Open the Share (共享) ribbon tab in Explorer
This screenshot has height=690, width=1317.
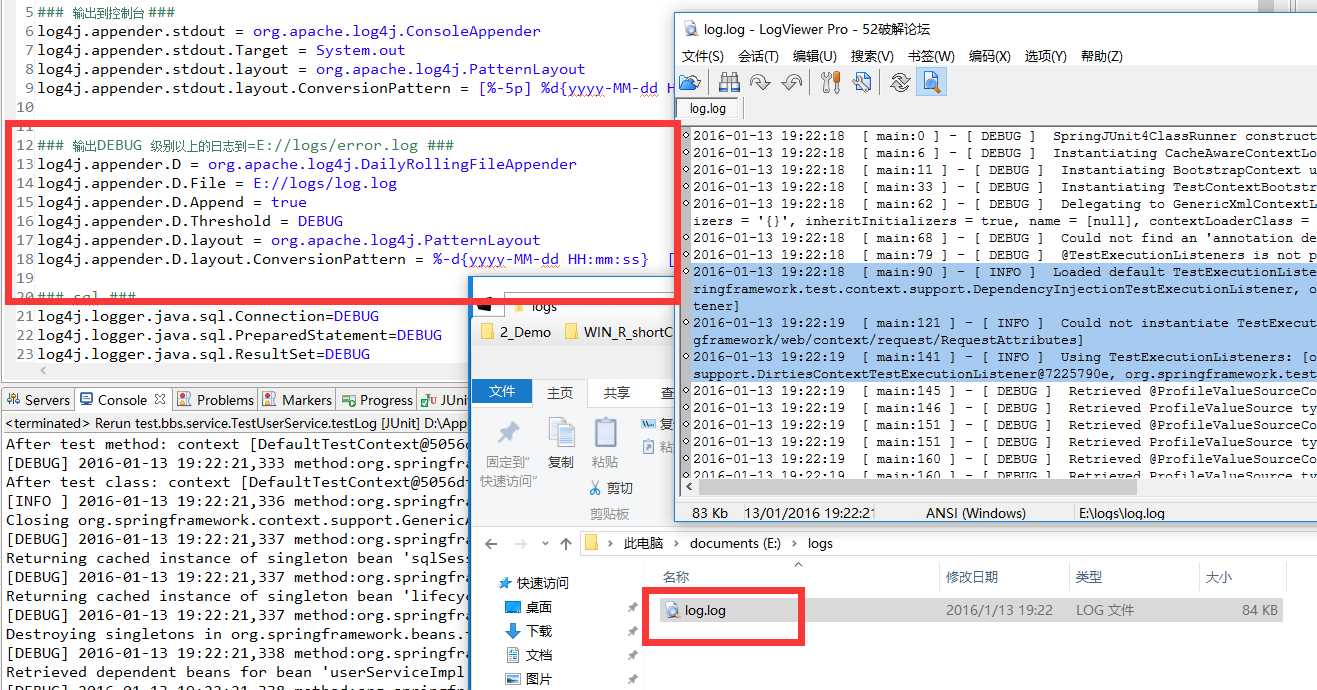point(617,393)
